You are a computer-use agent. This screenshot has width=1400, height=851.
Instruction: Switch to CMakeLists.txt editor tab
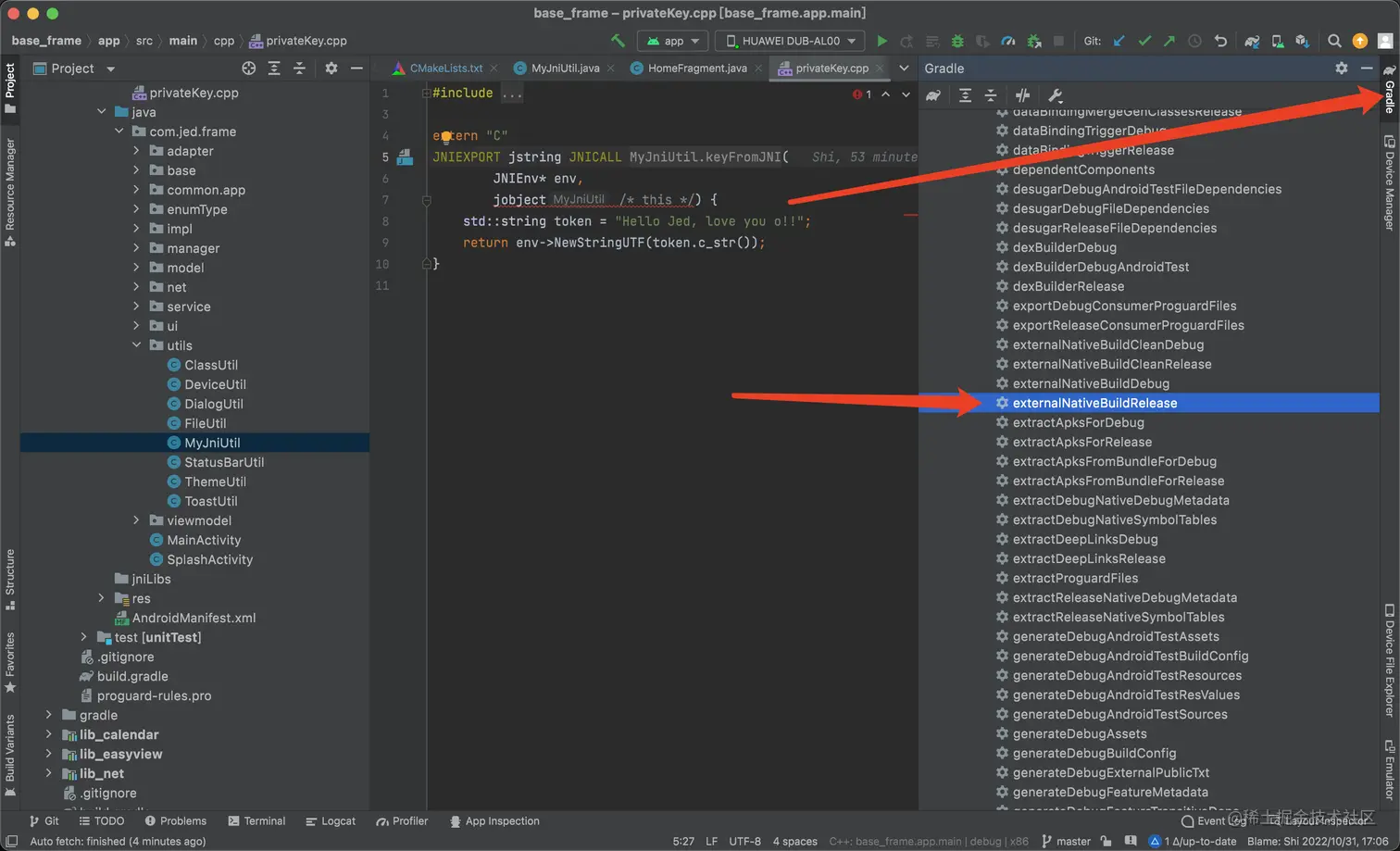click(x=445, y=69)
